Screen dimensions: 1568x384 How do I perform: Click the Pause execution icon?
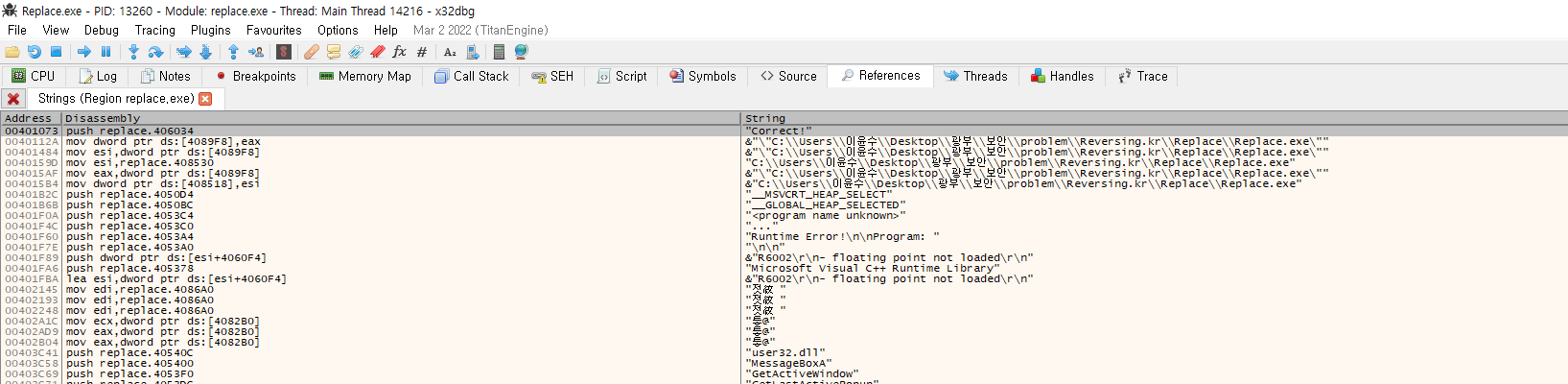105,52
